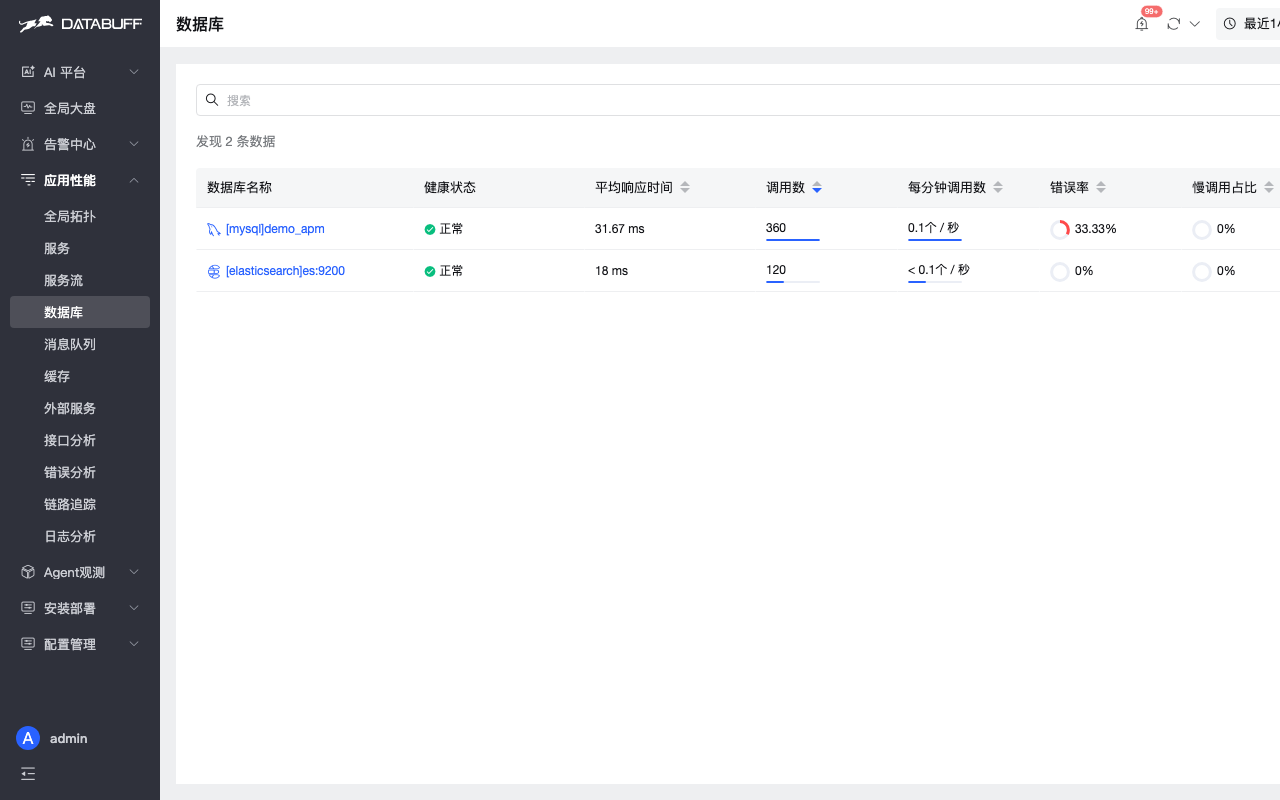Viewport: 1280px width, 800px height.
Task: Click the 99+ notification badge
Action: pos(1151,12)
